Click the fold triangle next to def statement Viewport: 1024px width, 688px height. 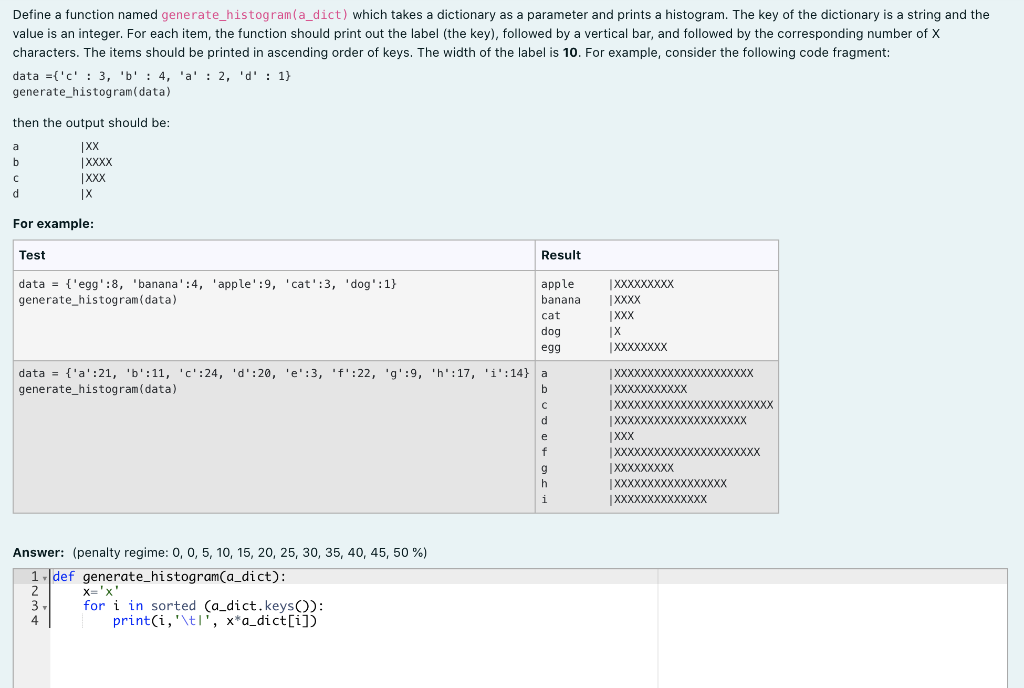[x=45, y=576]
